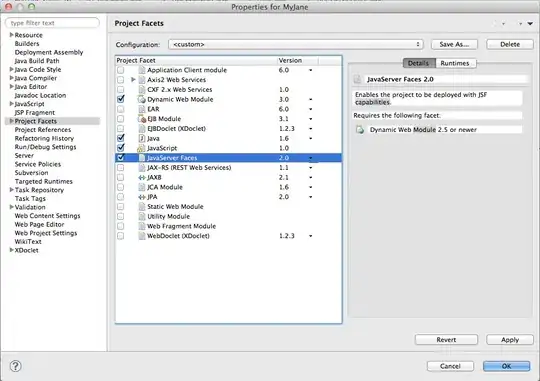Uncheck the JavaServer Faces checkbox
Screen dimensions: 540x381
pyautogui.click(x=120, y=157)
